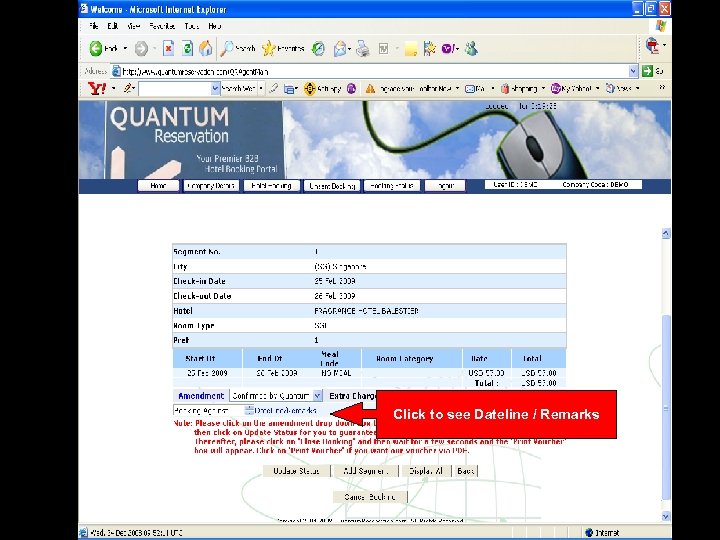Click the Home navigation button
Image resolution: width=720 pixels, height=540 pixels.
click(x=158, y=186)
